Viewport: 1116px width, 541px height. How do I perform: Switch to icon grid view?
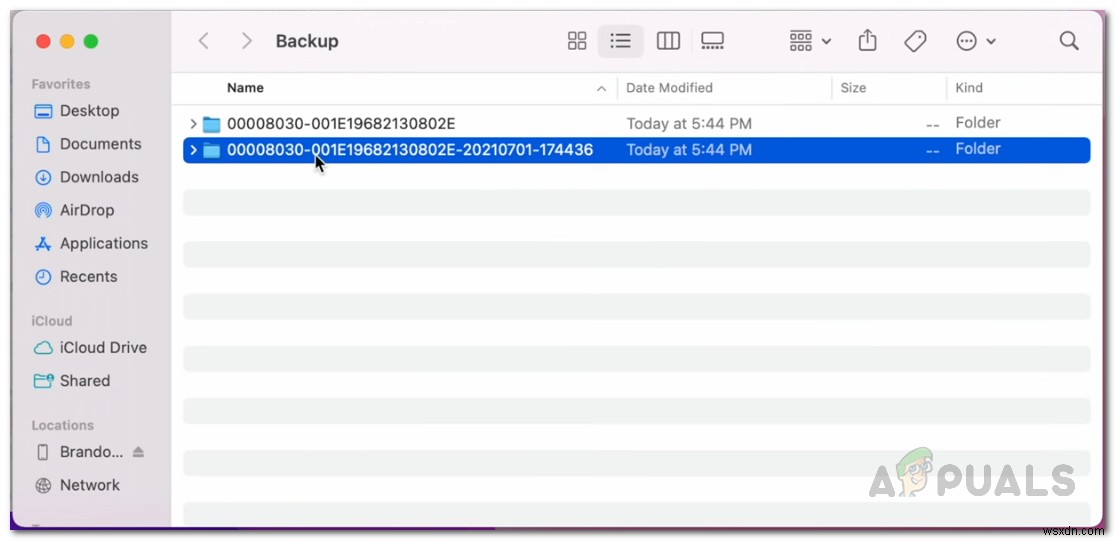click(x=577, y=41)
